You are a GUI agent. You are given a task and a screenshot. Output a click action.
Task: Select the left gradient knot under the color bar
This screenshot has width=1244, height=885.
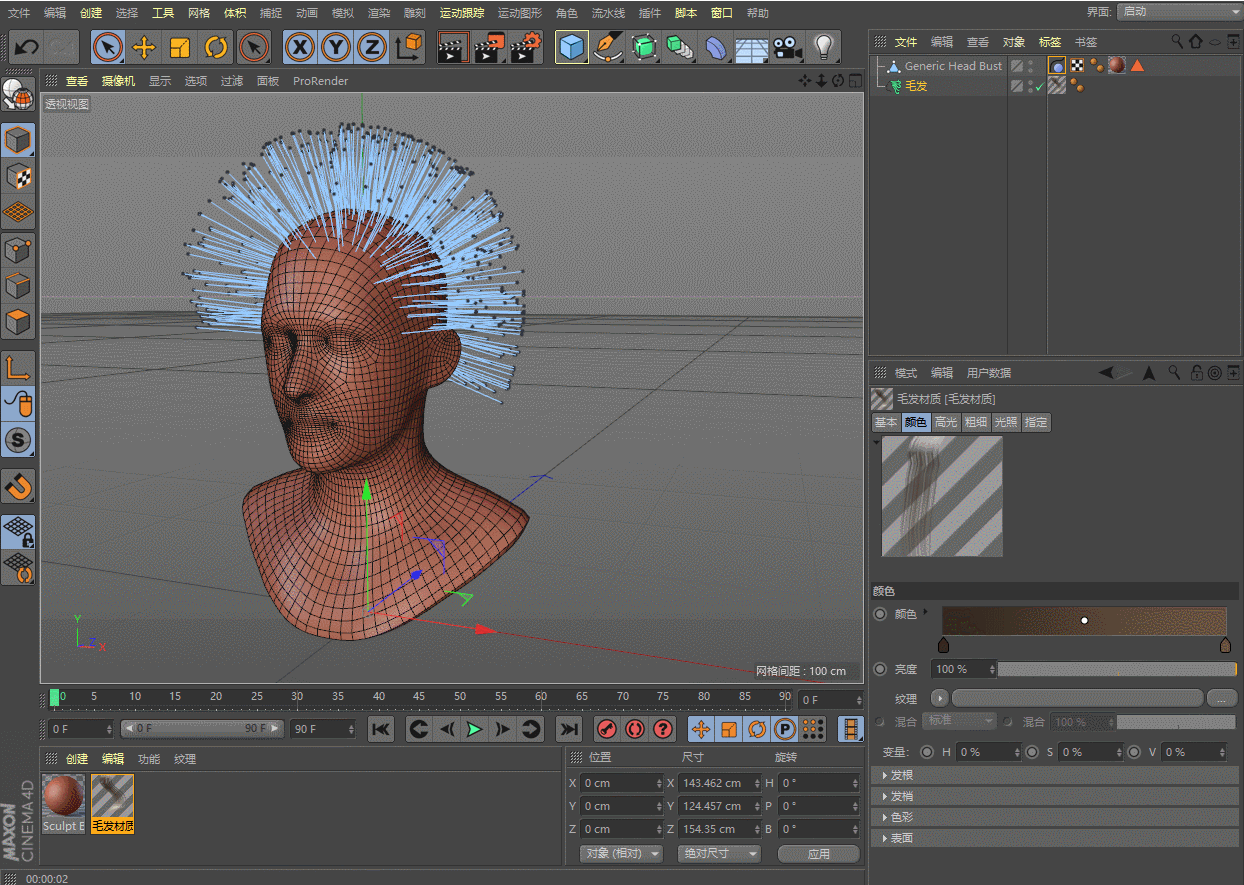[943, 646]
